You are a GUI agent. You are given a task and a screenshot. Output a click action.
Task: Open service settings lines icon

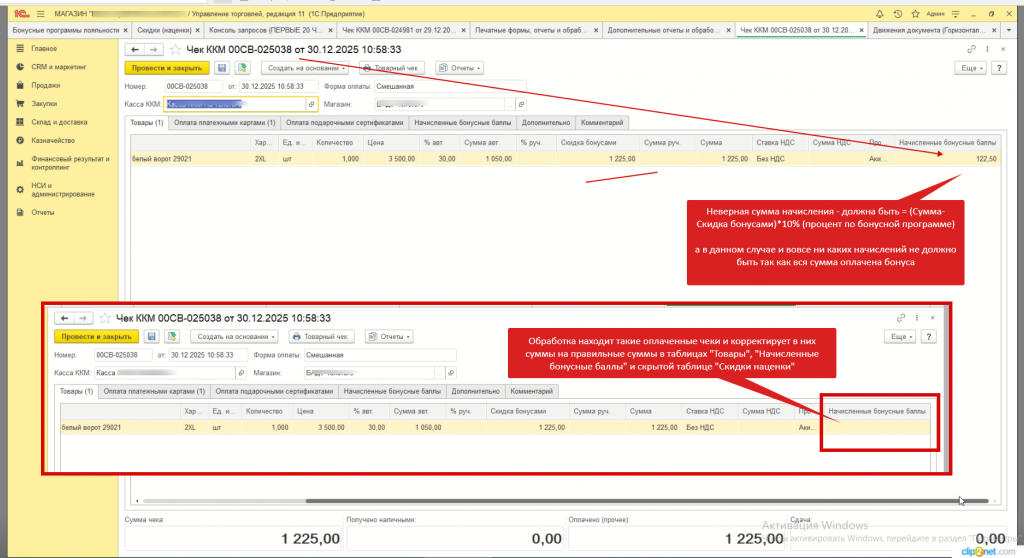pyautogui.click(x=955, y=14)
